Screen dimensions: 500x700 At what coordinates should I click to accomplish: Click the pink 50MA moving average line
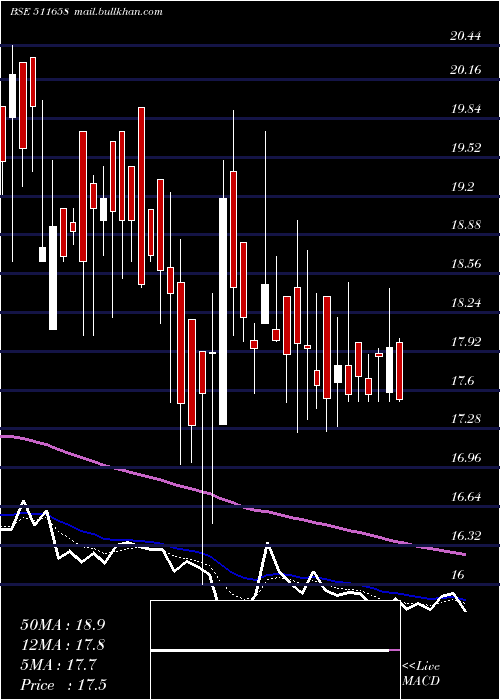[x=232, y=503]
